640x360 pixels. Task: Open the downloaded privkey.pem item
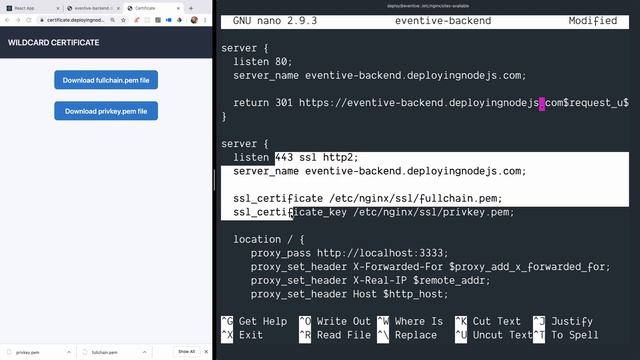28,352
